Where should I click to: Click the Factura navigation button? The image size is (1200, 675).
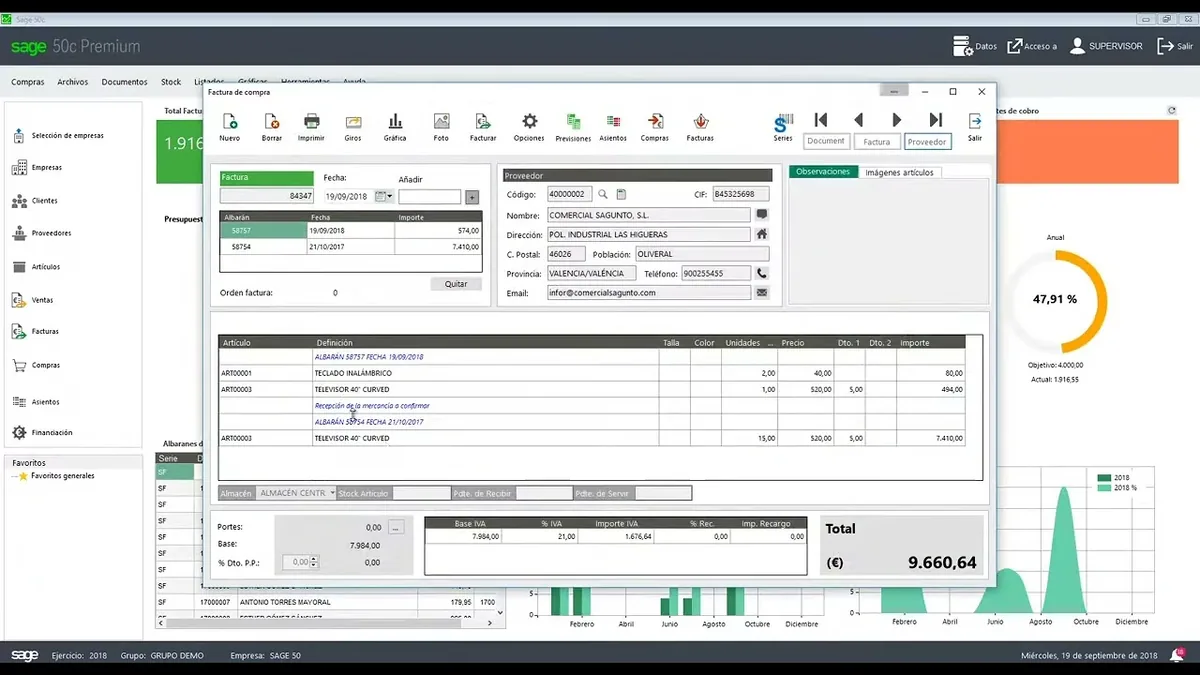877,142
